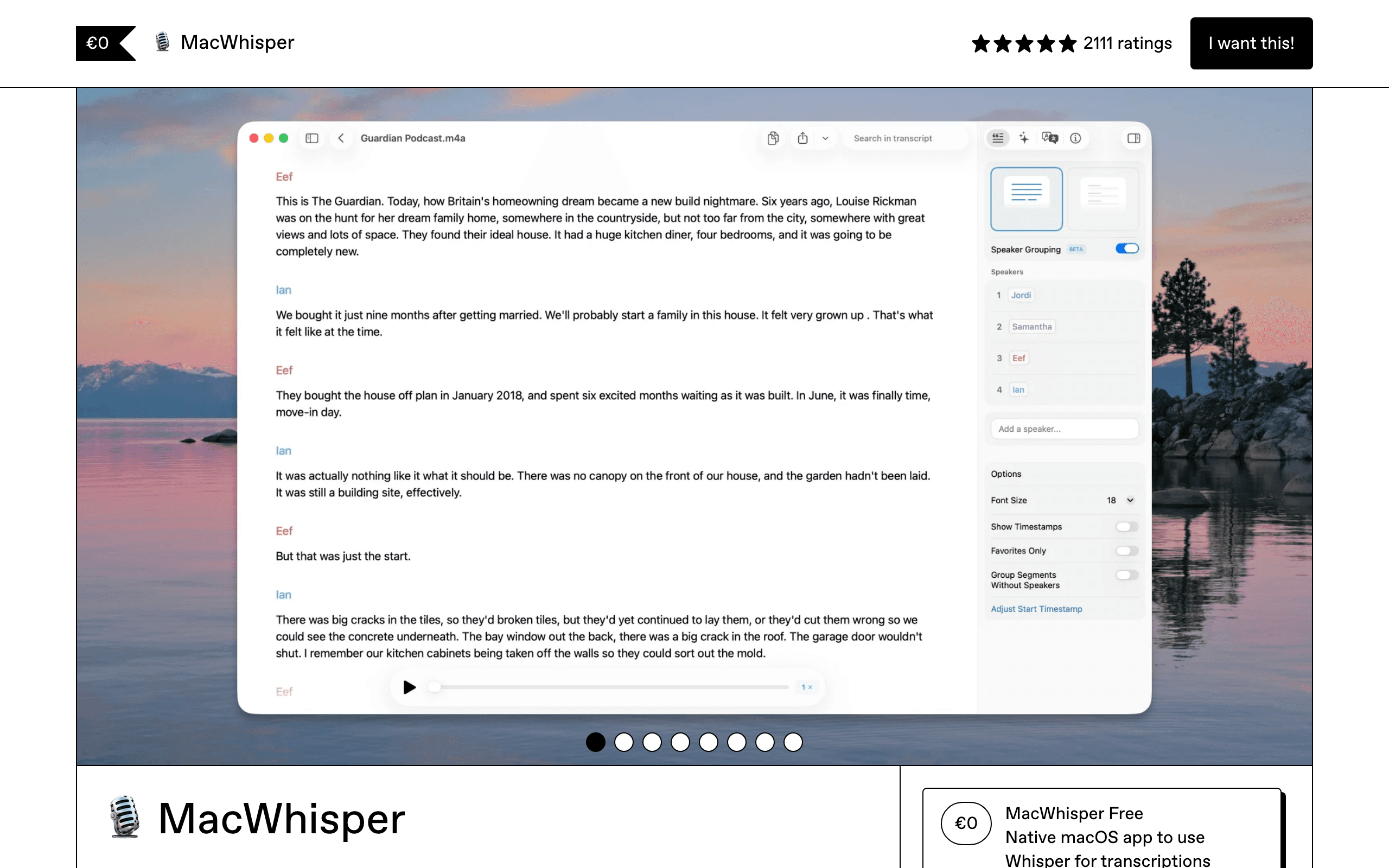
Task: Rename speaker Samantha in the Speakers list
Action: coord(1031,326)
